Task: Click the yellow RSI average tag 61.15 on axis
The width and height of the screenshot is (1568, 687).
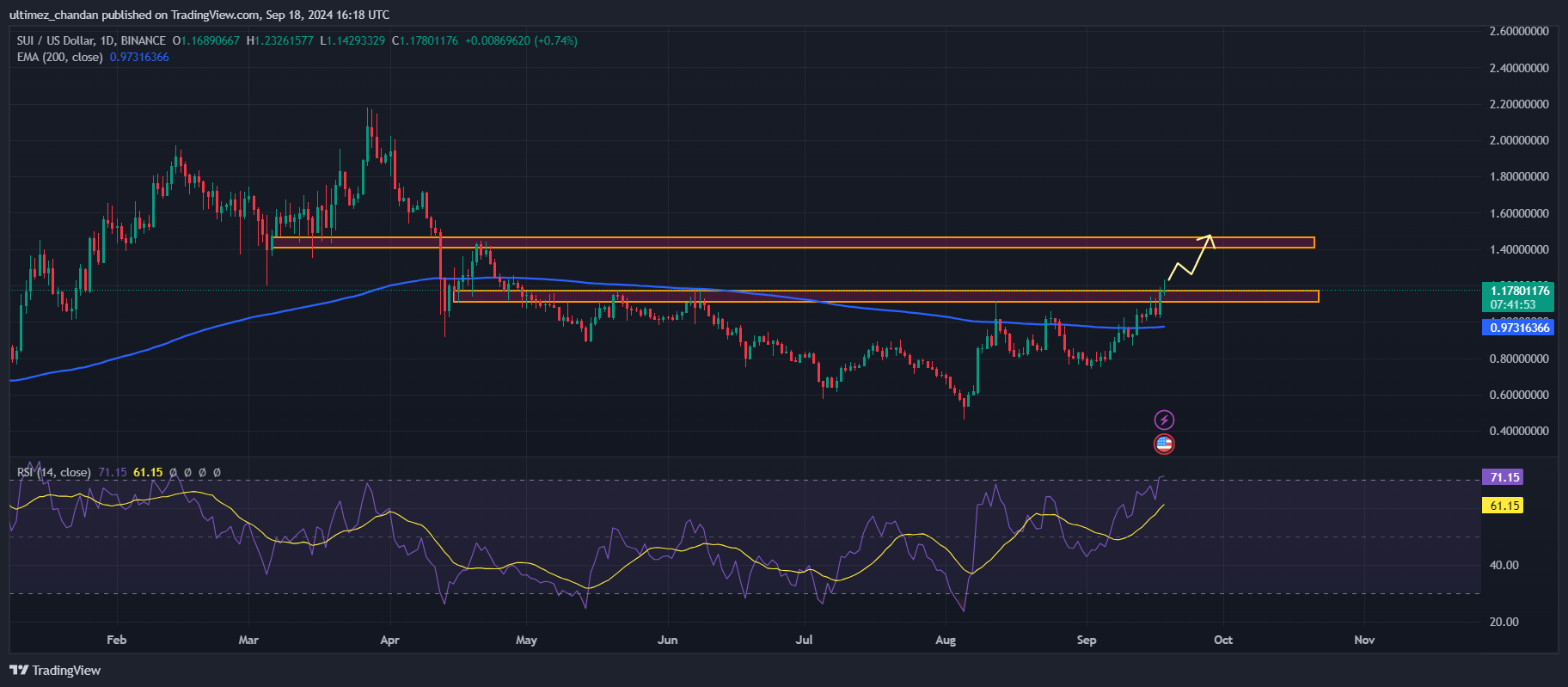Action: [1504, 506]
